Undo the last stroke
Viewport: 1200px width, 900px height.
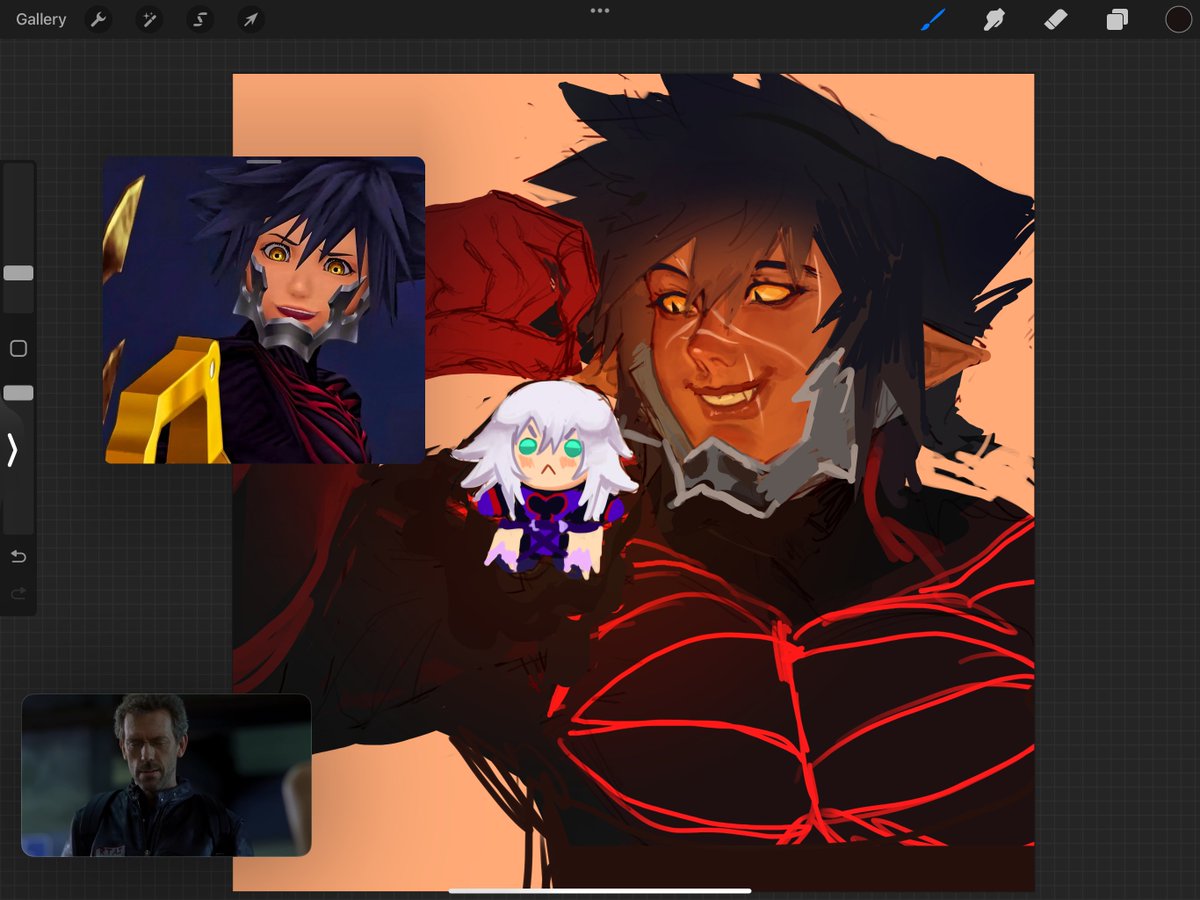coord(18,557)
